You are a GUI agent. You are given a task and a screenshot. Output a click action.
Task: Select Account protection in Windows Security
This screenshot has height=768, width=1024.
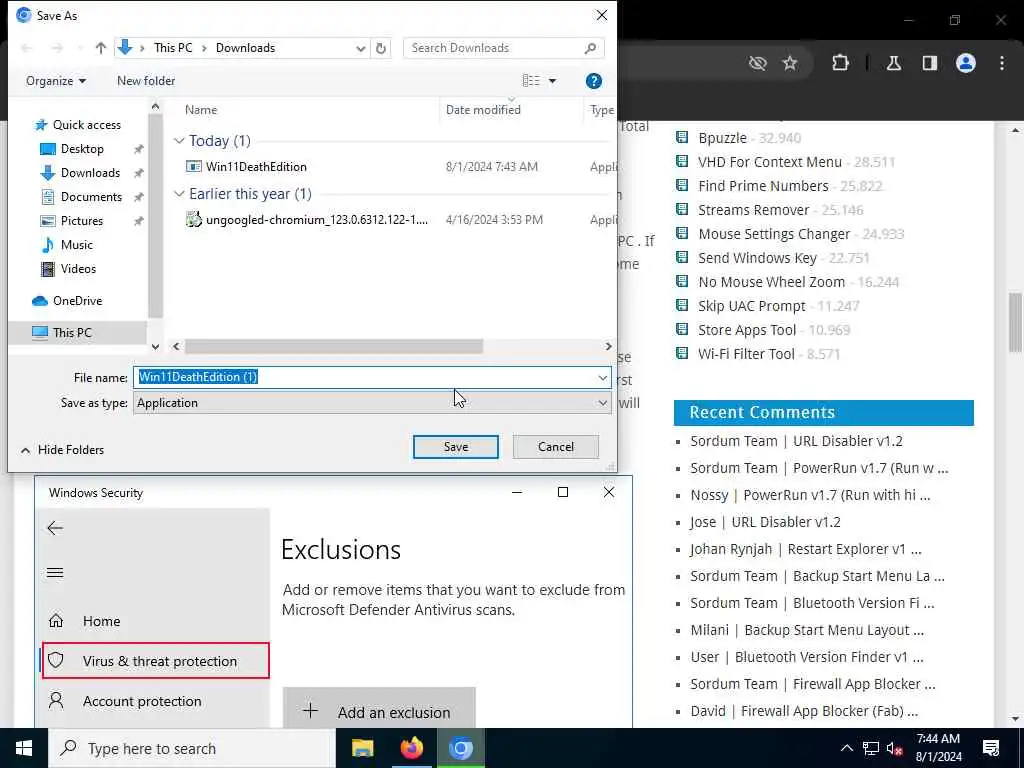[x=142, y=701]
